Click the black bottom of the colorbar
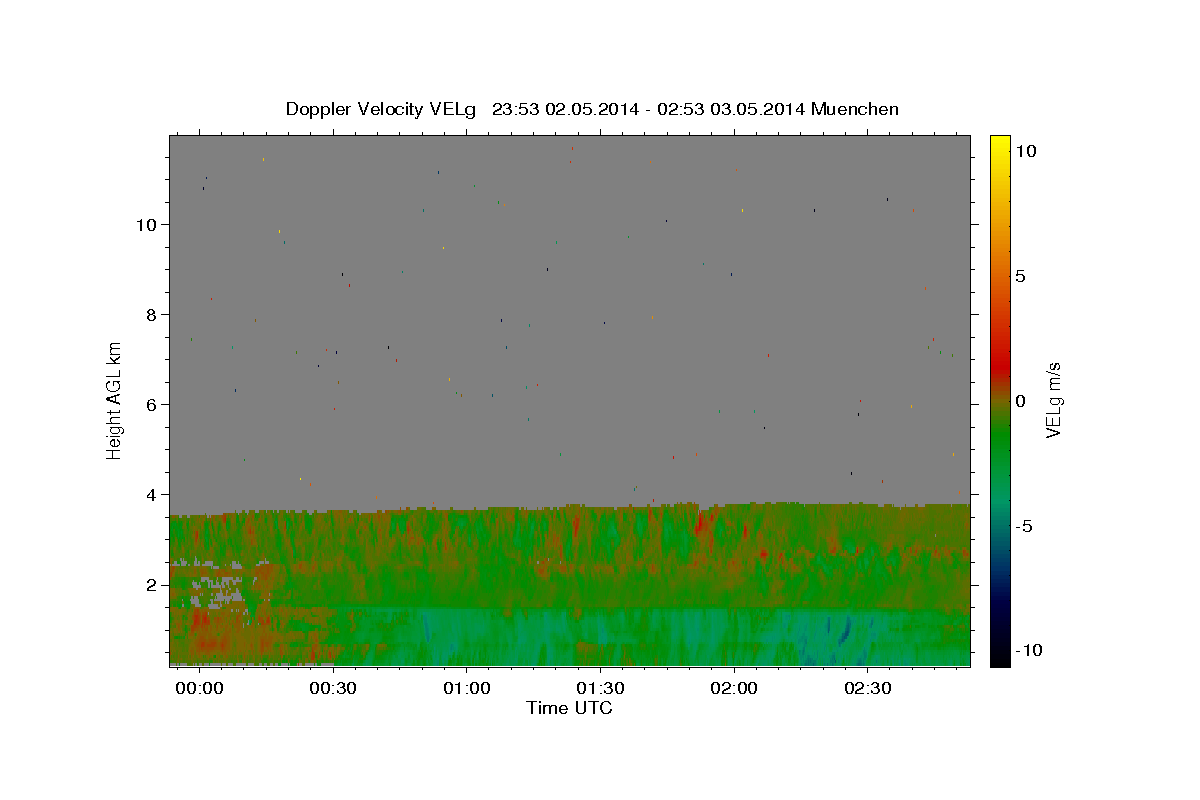Viewport: 1200px width, 800px height. [x=1000, y=655]
